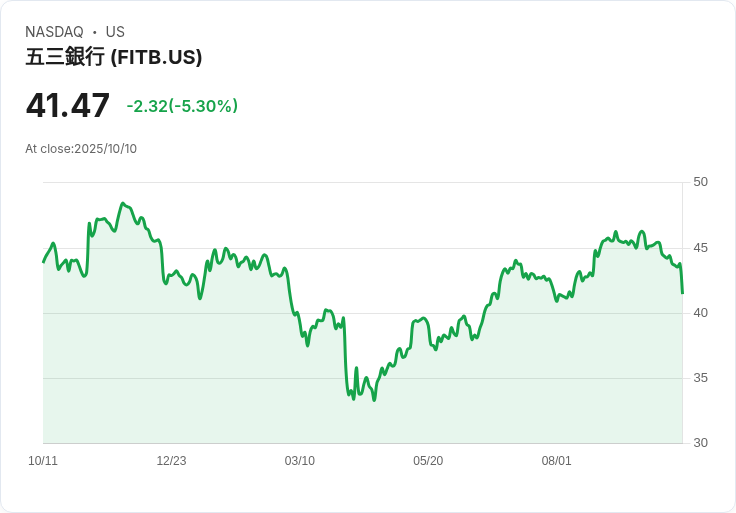
Task: Click the 35 price axis label
Action: coord(700,378)
